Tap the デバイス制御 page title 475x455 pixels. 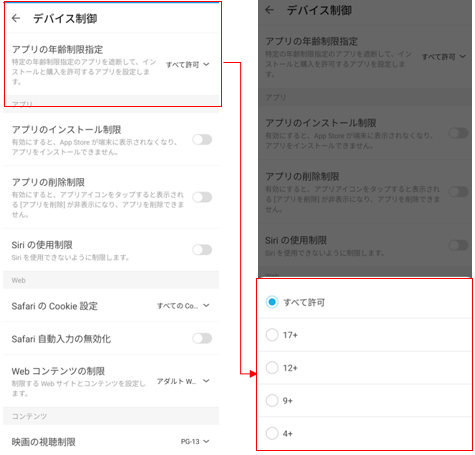pyautogui.click(x=65, y=18)
